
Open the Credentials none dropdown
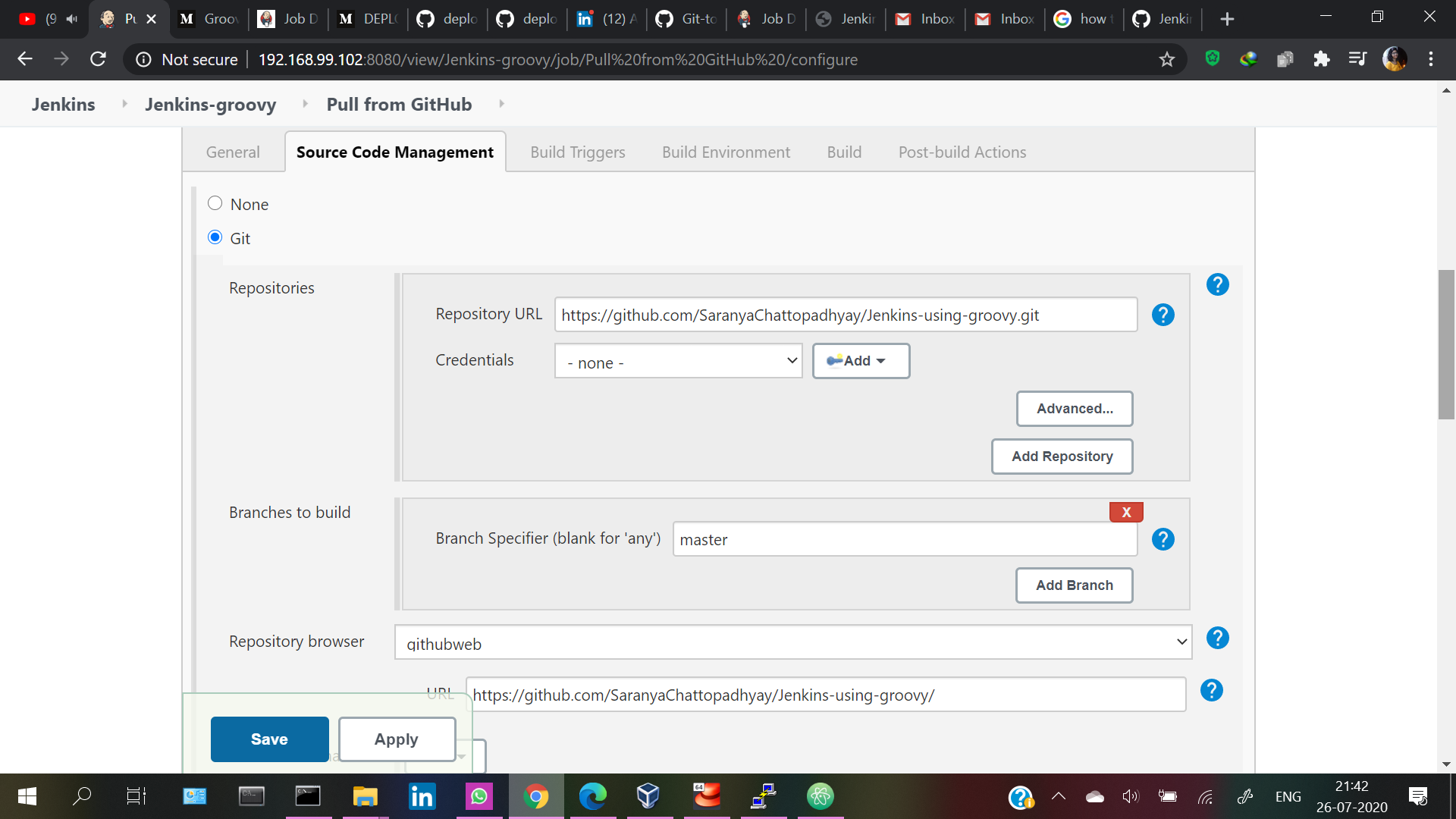click(678, 362)
